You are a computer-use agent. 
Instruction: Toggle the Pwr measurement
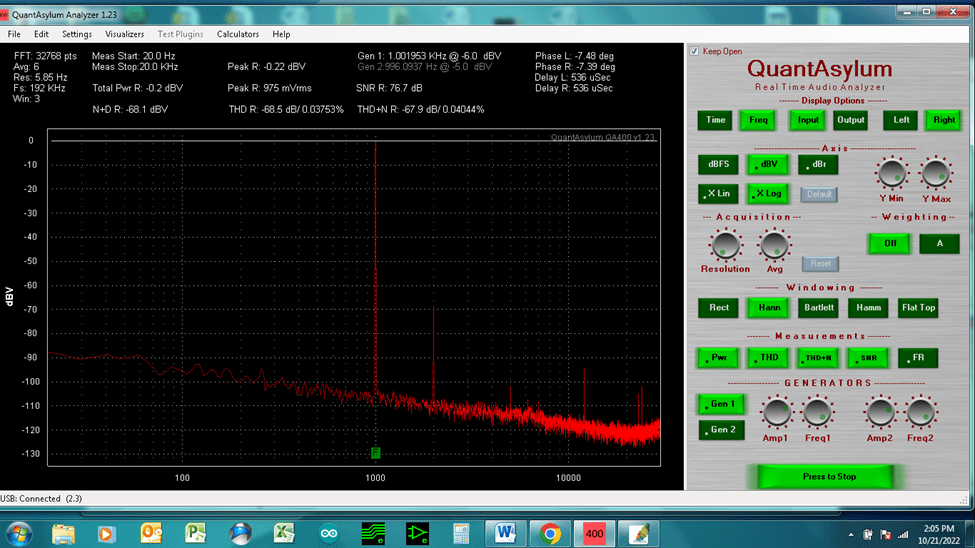tap(718, 358)
